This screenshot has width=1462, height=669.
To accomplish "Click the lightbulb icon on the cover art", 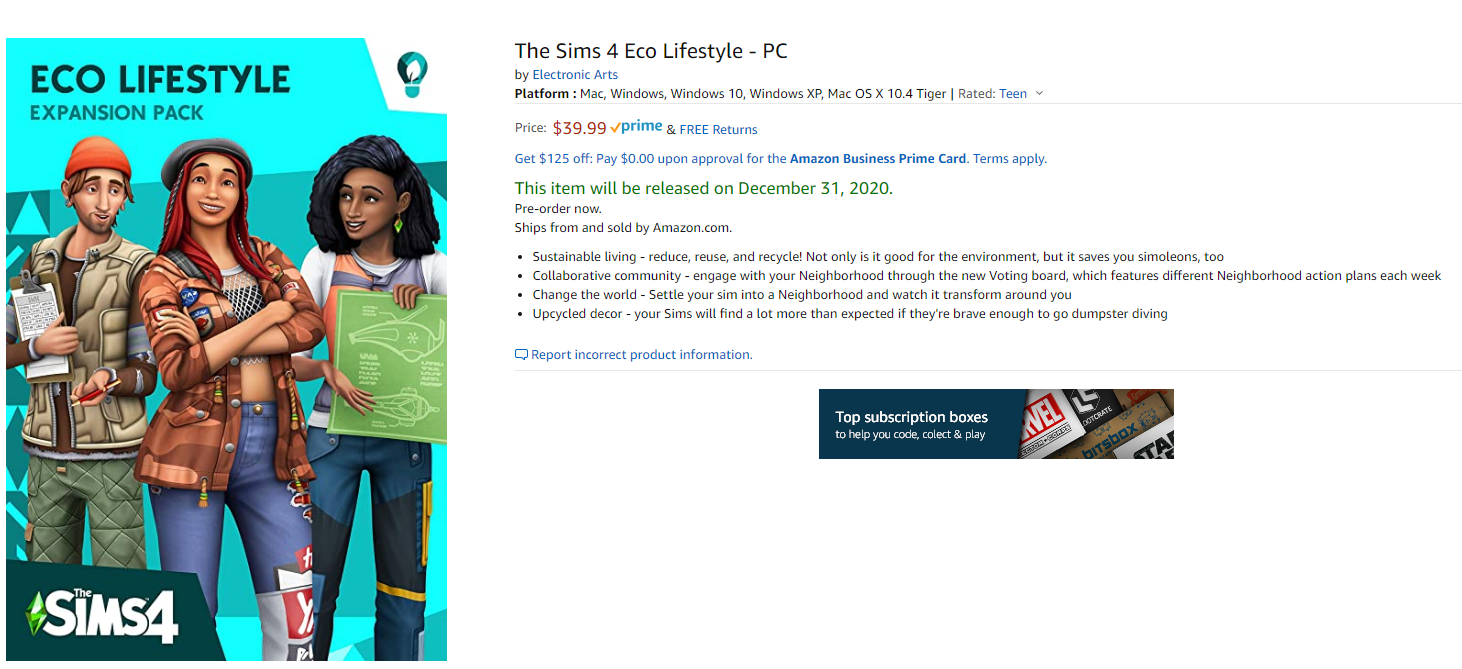I will [411, 75].
